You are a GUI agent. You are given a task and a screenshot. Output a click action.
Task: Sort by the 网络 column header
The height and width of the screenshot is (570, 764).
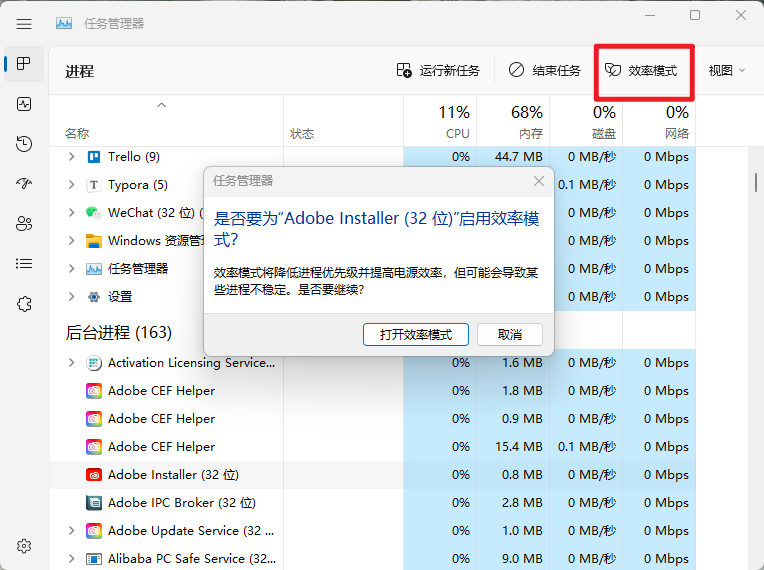coord(659,121)
